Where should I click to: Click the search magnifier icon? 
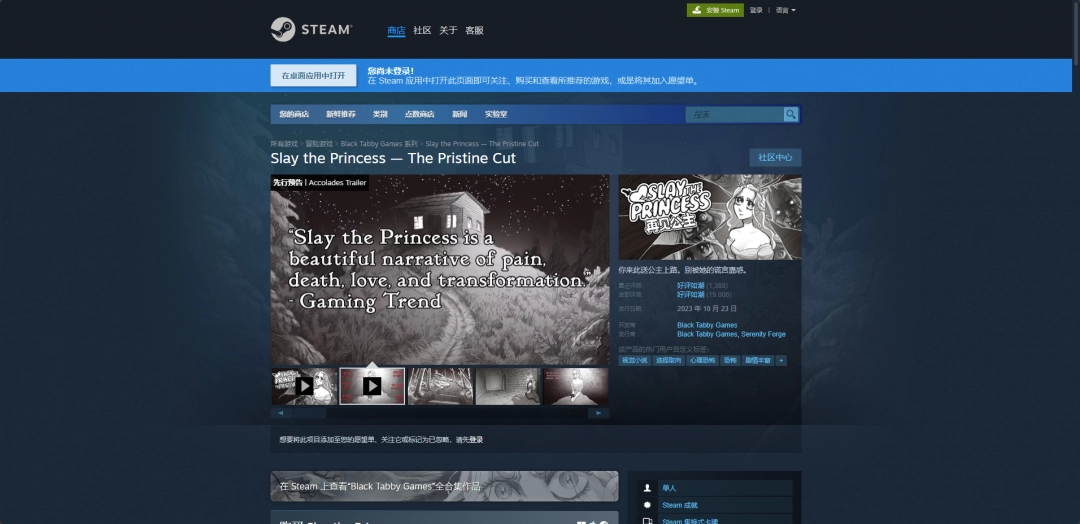coord(791,114)
